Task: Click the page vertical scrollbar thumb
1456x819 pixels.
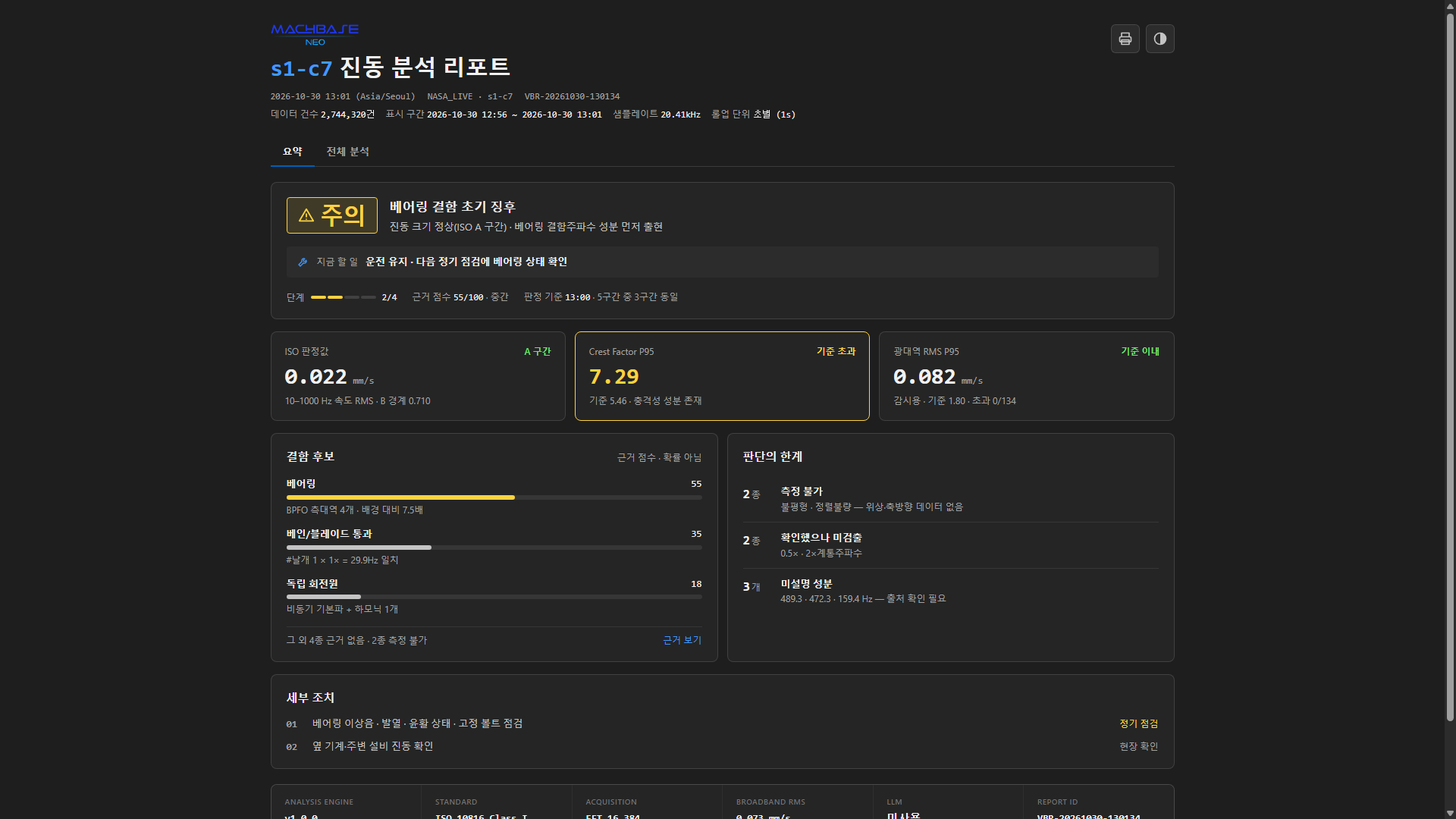Action: pyautogui.click(x=1450, y=366)
